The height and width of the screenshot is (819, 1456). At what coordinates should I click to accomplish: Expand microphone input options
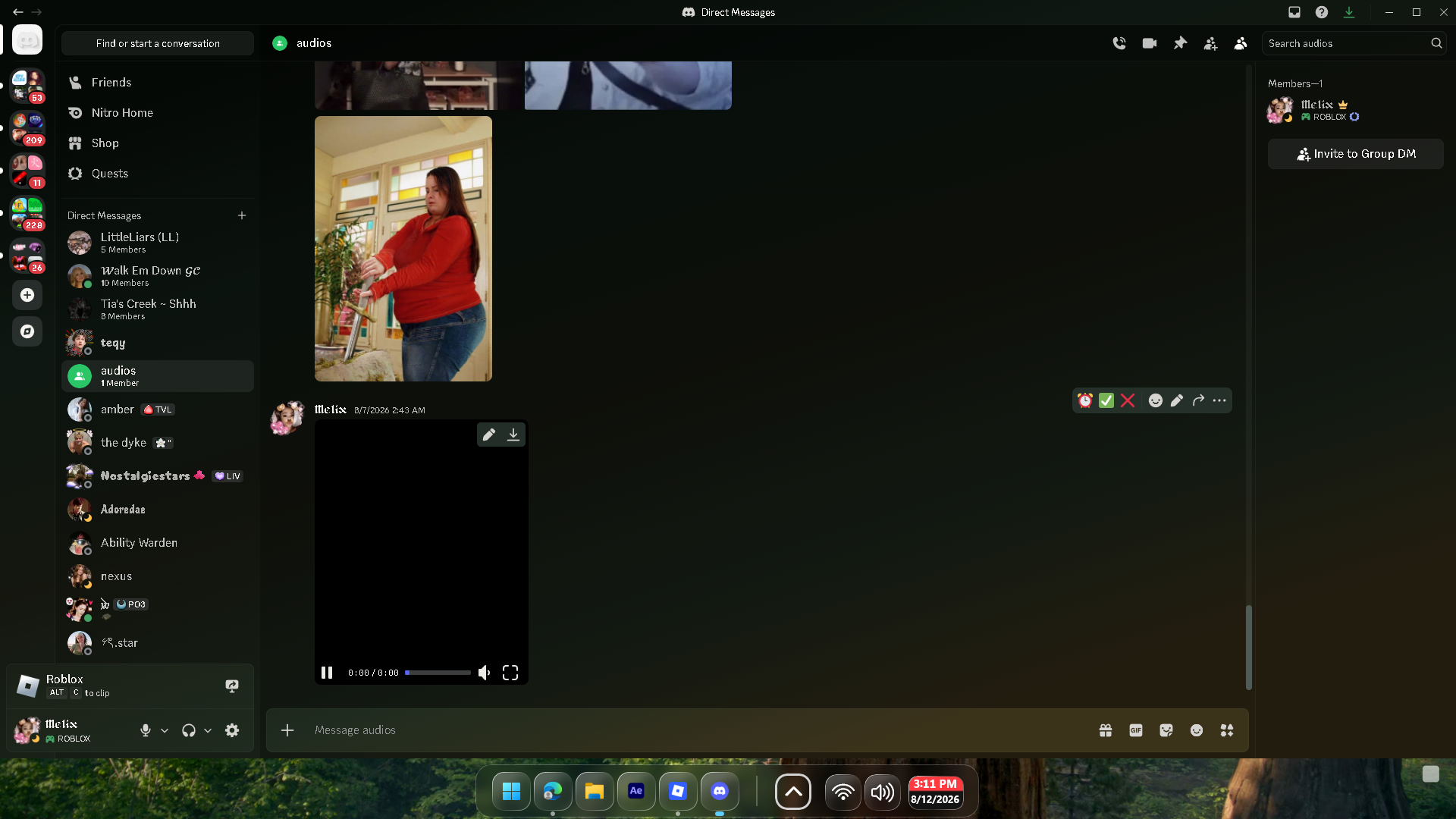pos(165,730)
